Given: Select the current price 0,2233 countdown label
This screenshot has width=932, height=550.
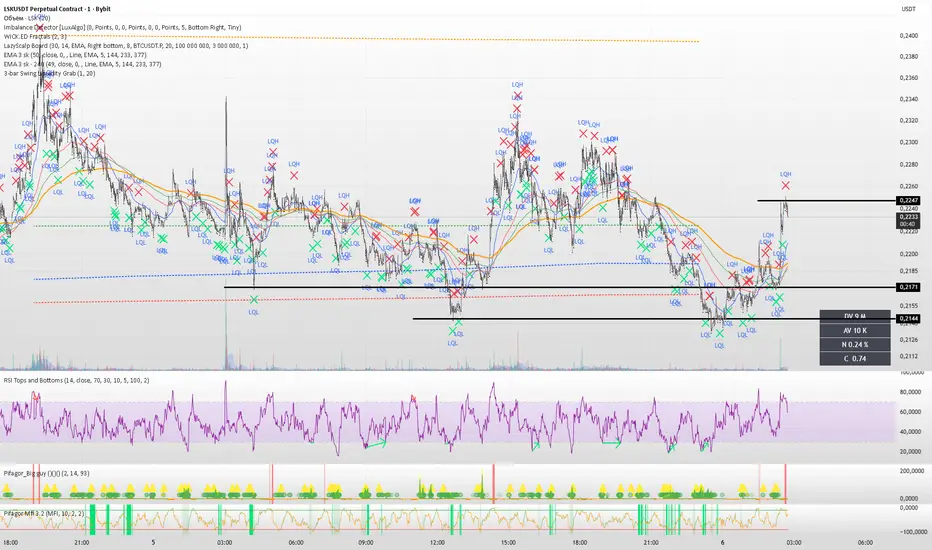Looking at the screenshot, I should (x=908, y=221).
